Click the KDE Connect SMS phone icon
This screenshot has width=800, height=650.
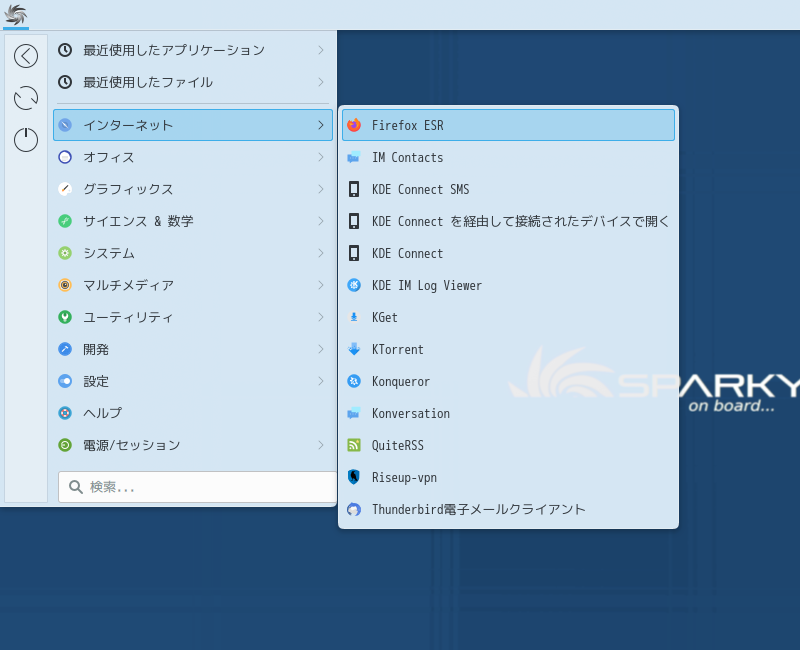pyautogui.click(x=354, y=189)
